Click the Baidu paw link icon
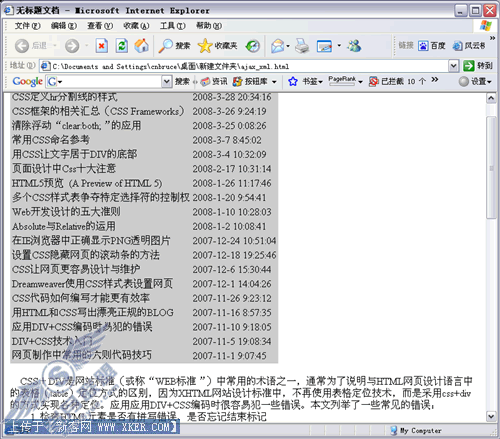 (423, 46)
